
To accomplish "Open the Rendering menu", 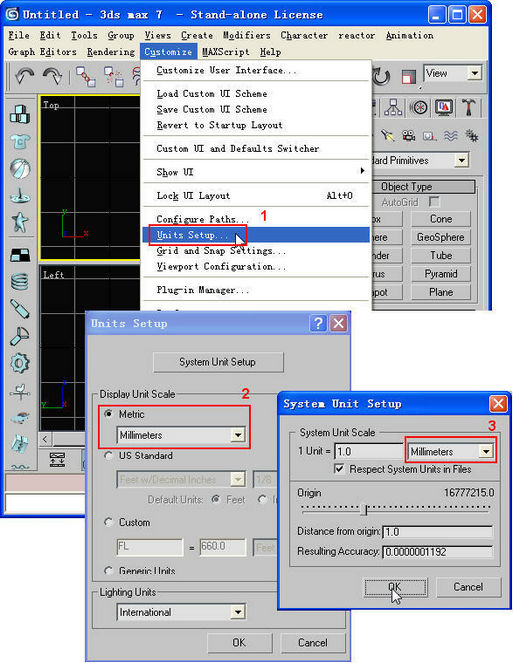I will 111,52.
